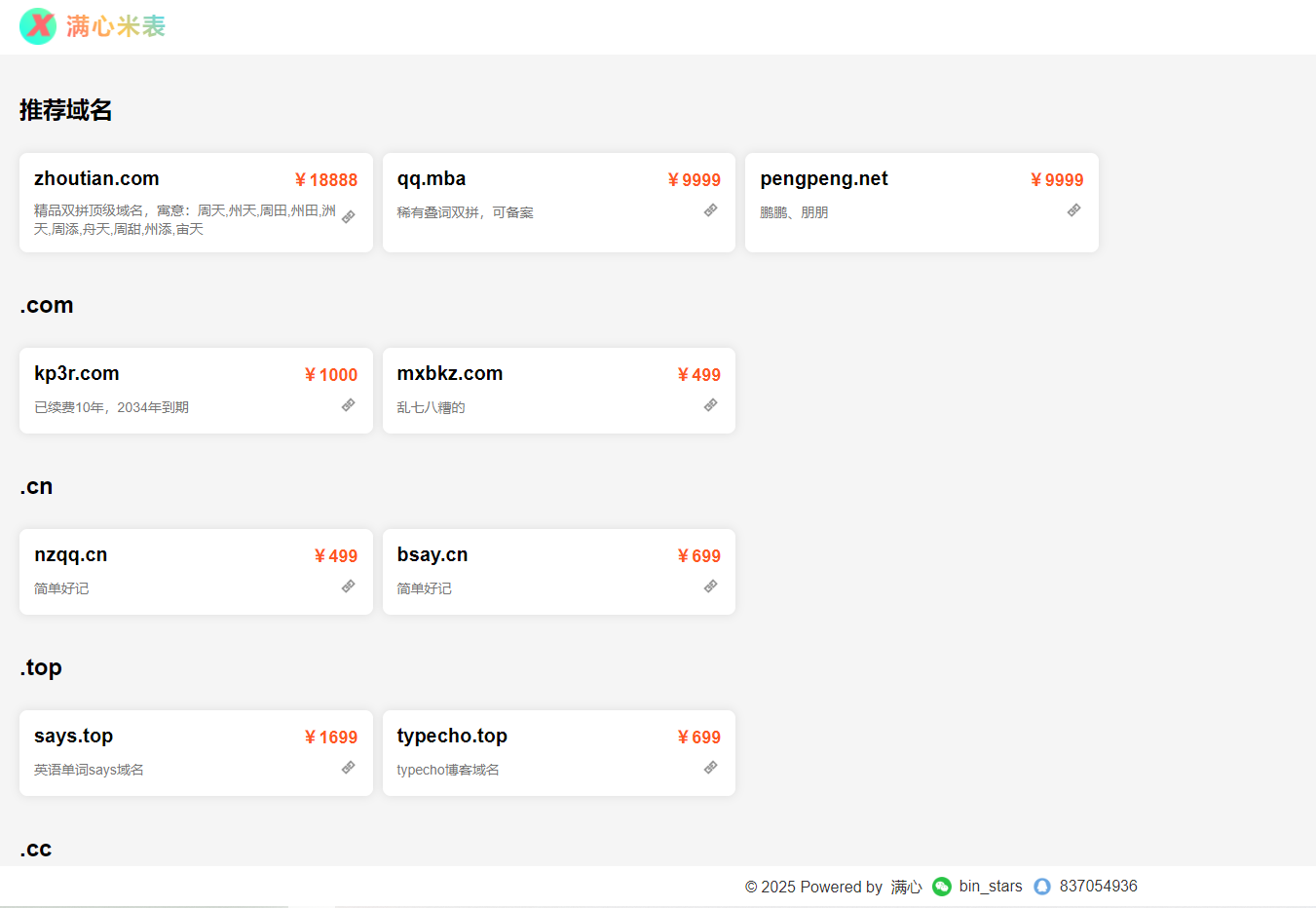The width and height of the screenshot is (1316, 908).
Task: Open the mxbkz.com domain name
Action: click(x=450, y=373)
